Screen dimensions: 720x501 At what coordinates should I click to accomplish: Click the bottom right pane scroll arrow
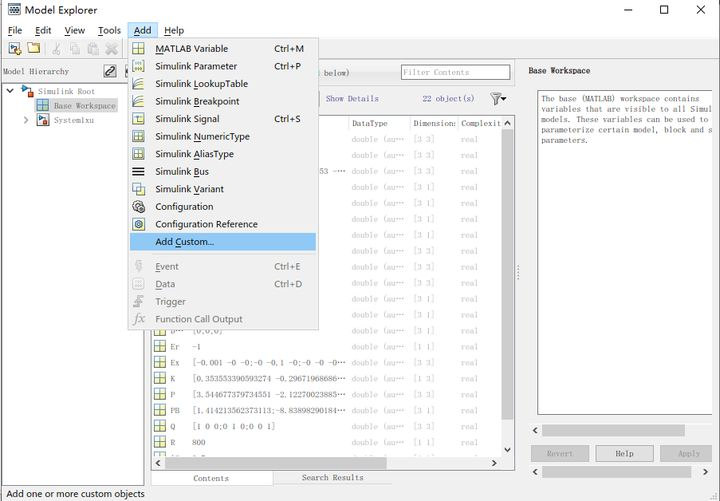[706, 472]
